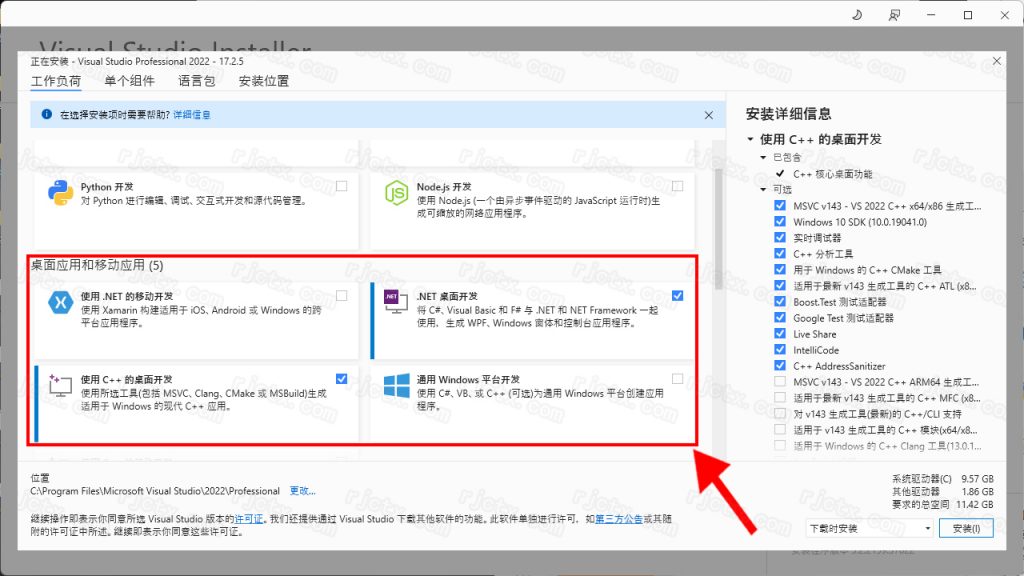Click the blue info icon in help banner
Image resolution: width=1024 pixels, height=576 pixels.
tap(46, 115)
